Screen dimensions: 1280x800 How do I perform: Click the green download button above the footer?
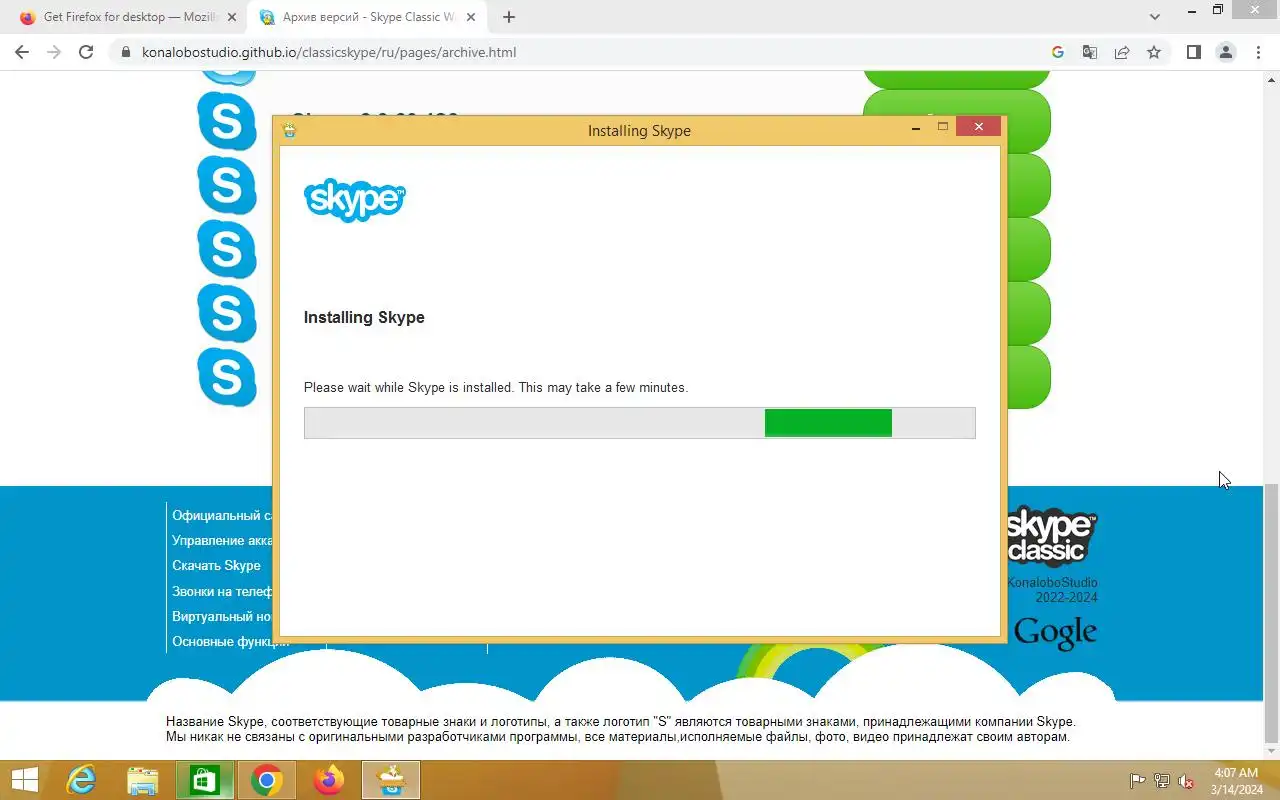pyautogui.click(x=1029, y=377)
